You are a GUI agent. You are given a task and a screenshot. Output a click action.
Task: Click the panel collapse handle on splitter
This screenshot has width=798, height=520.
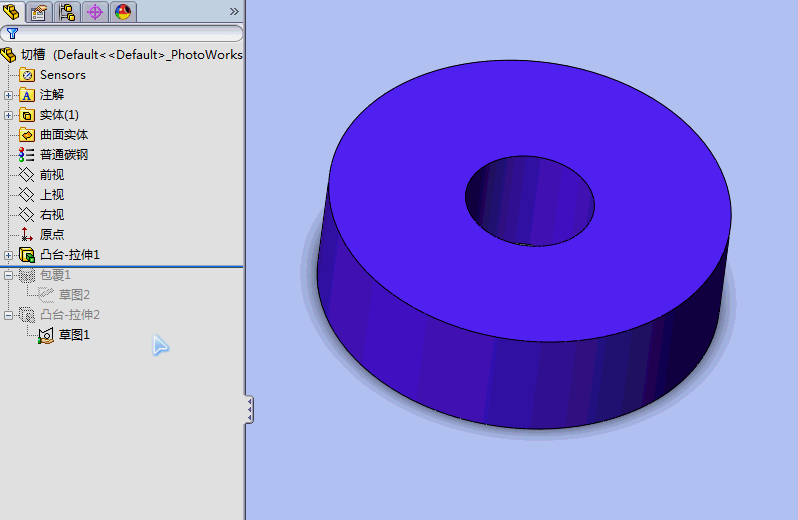(x=249, y=410)
